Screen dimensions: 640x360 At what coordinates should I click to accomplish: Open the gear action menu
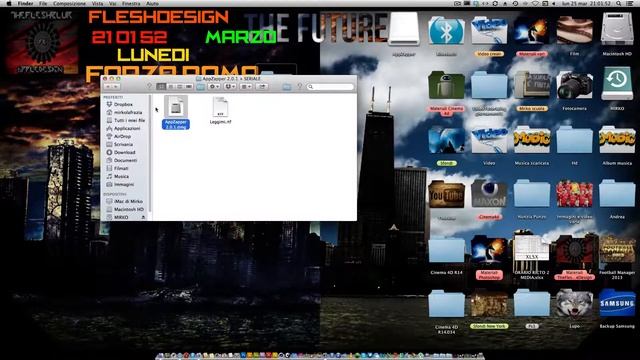pos(213,87)
